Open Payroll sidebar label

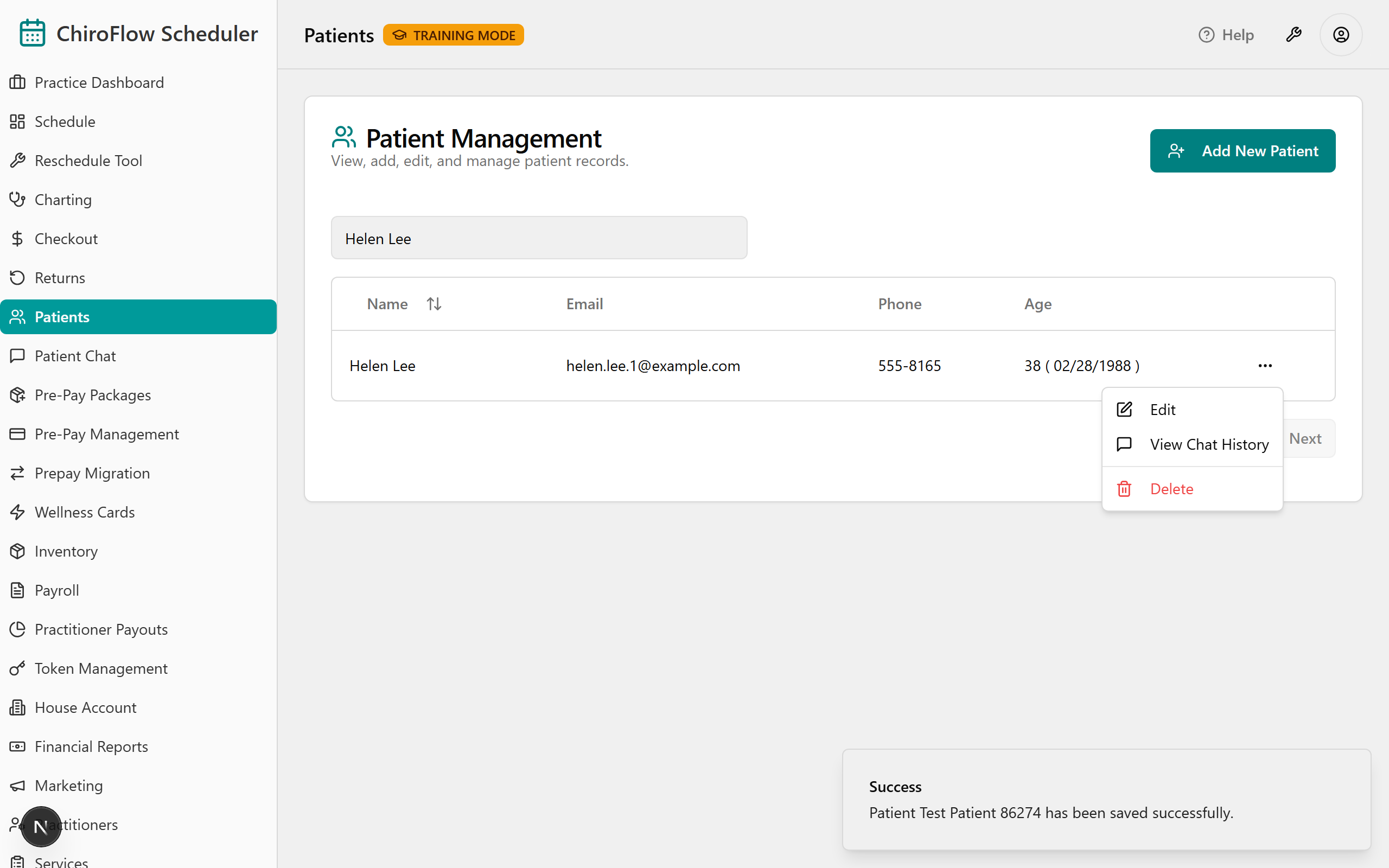click(x=57, y=590)
